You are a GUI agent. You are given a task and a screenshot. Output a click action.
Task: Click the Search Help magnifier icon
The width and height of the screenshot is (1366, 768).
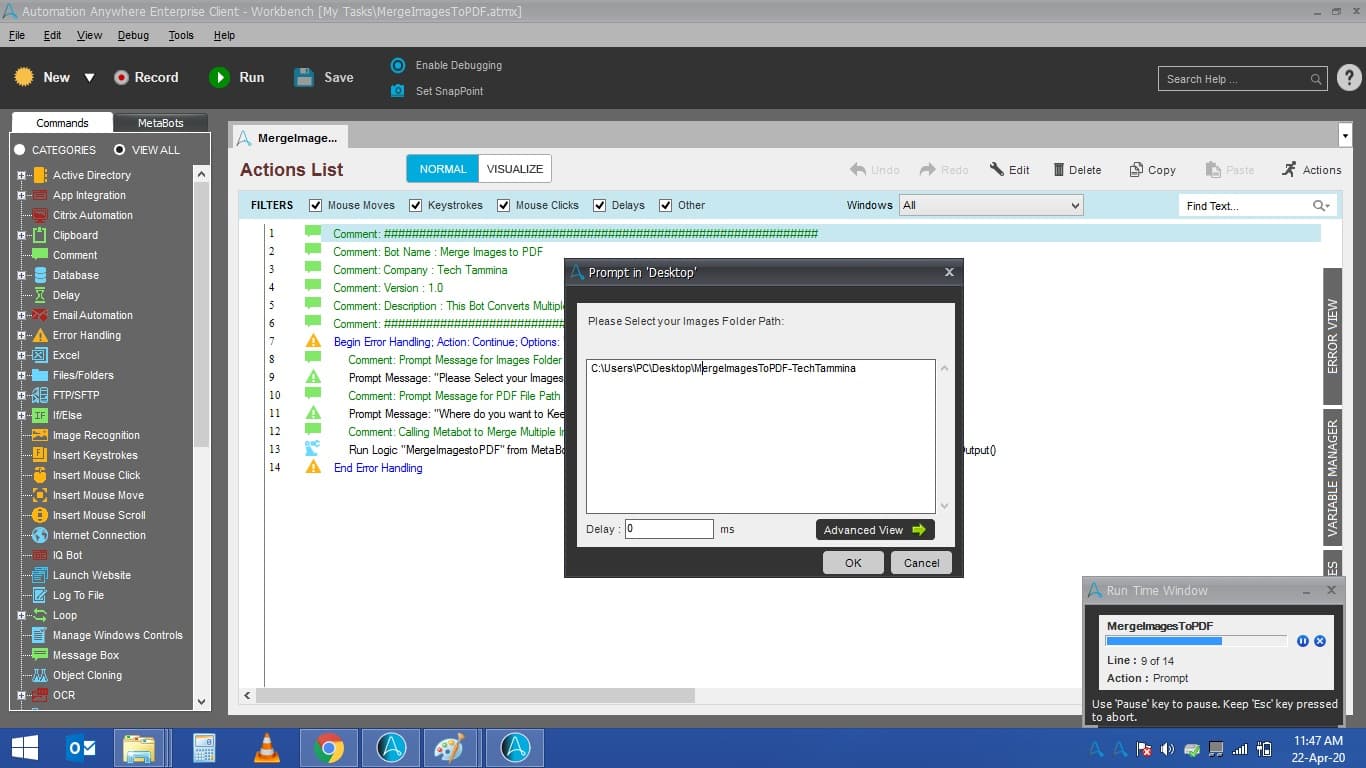(1316, 79)
